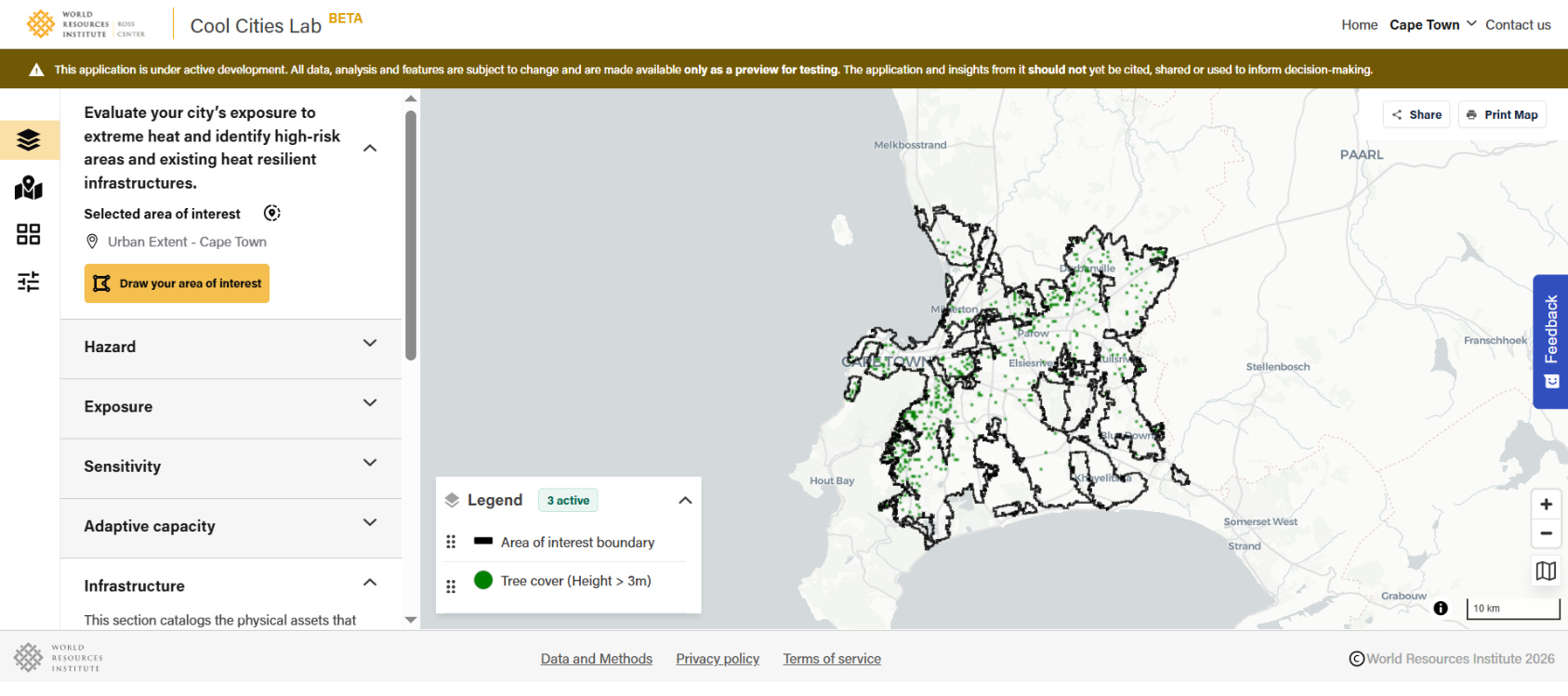Click the green Tree cover swatch

(483, 581)
